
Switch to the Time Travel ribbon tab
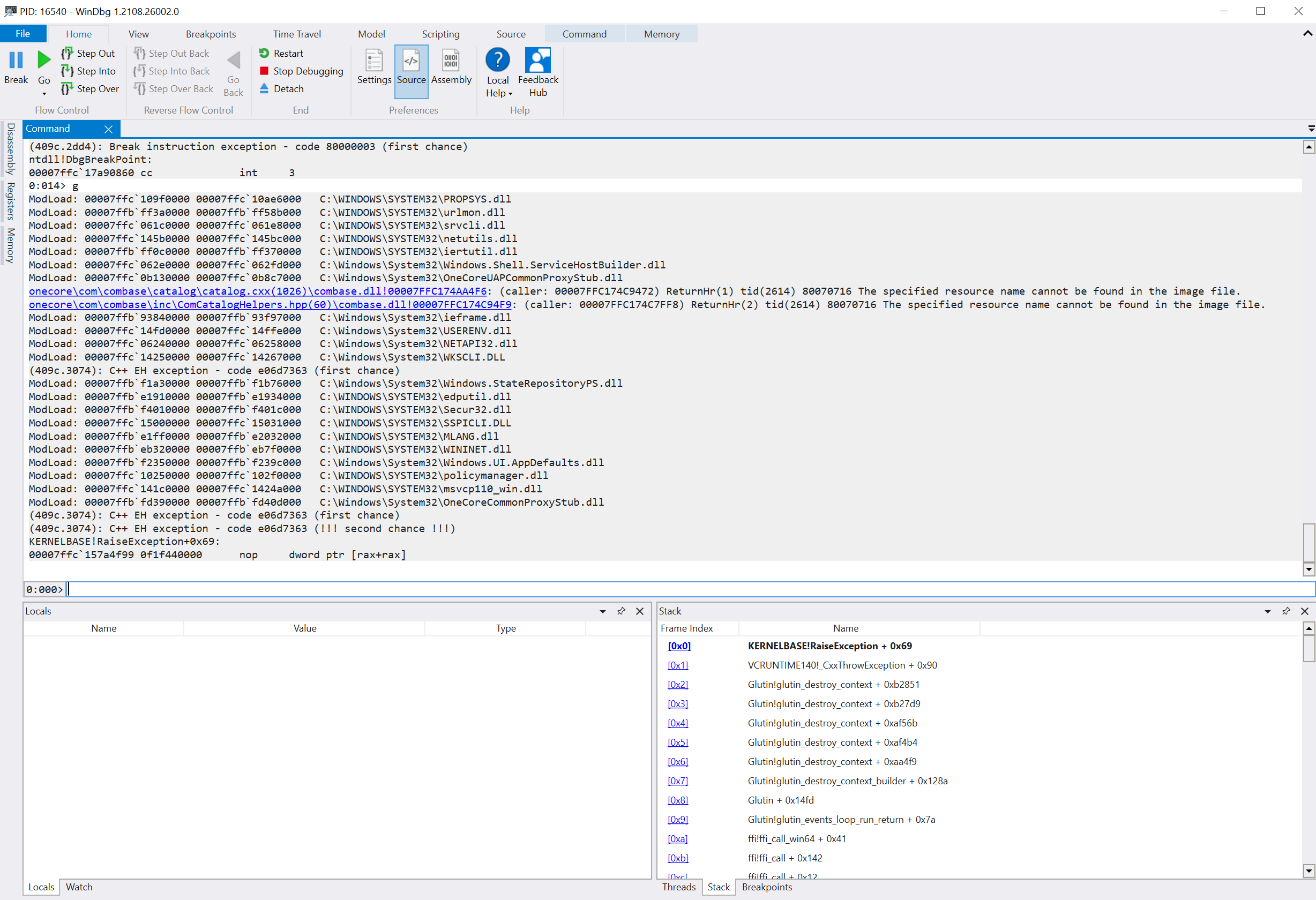(297, 33)
